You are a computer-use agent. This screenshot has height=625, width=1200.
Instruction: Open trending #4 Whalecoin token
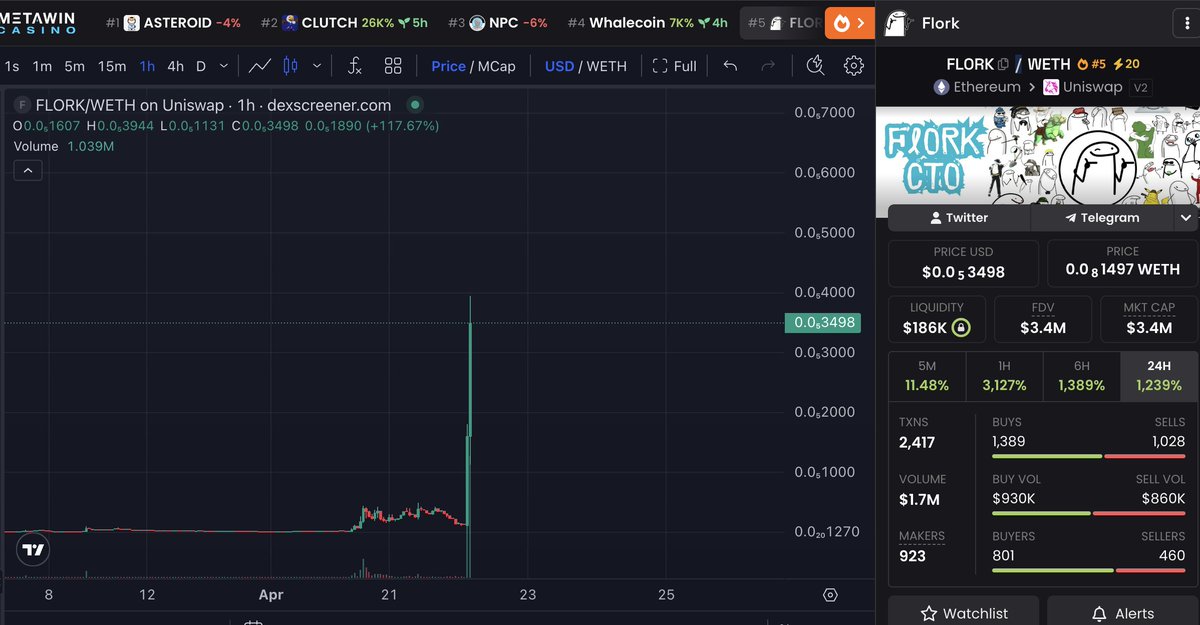click(x=646, y=22)
